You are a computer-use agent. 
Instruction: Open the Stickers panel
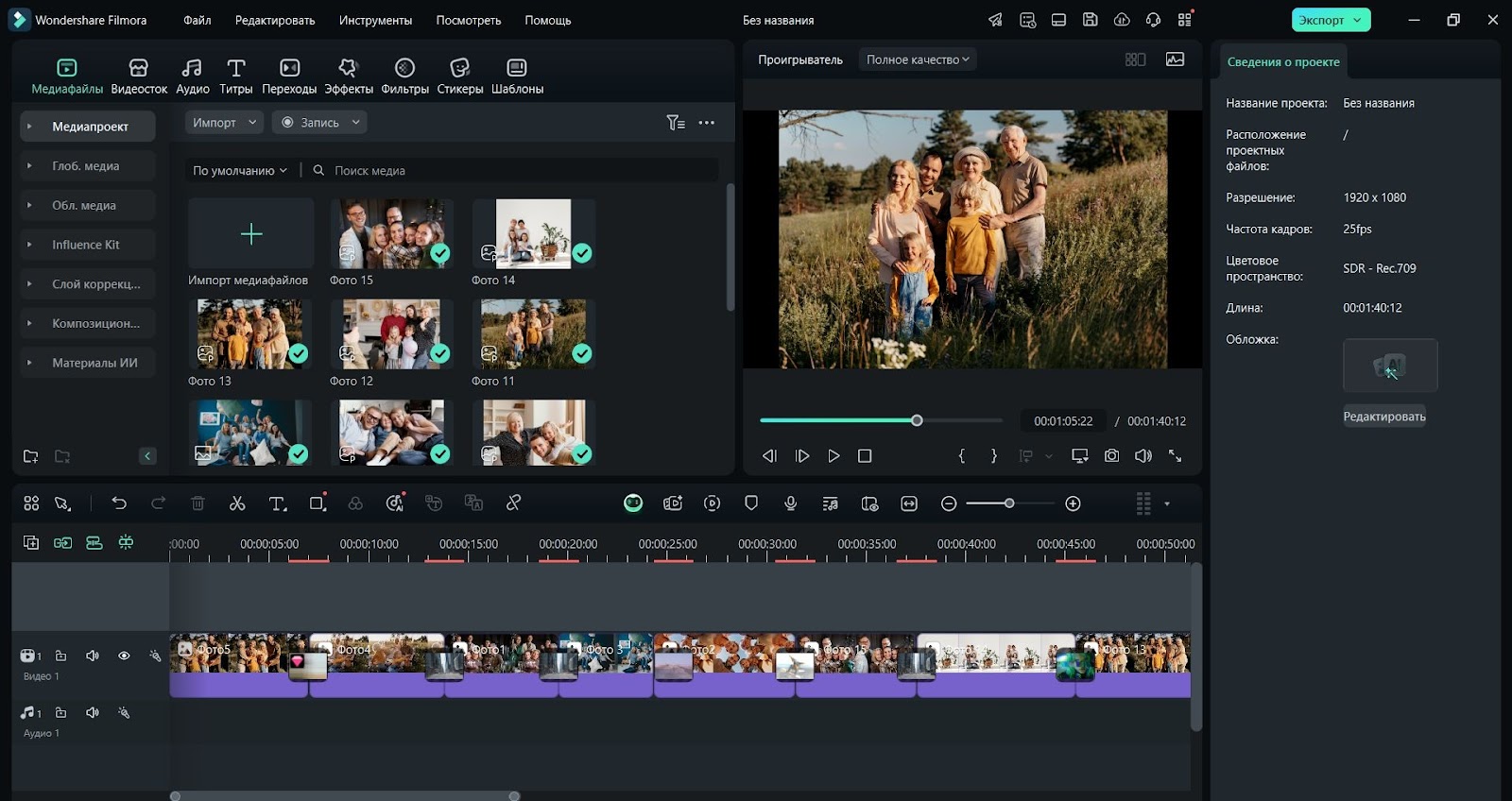click(x=459, y=76)
